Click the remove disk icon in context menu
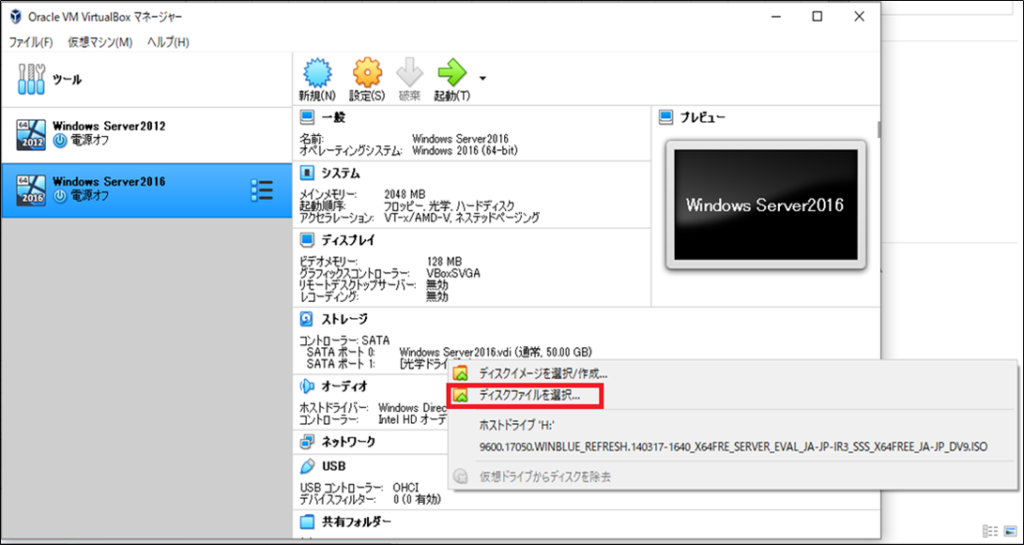 [x=460, y=476]
